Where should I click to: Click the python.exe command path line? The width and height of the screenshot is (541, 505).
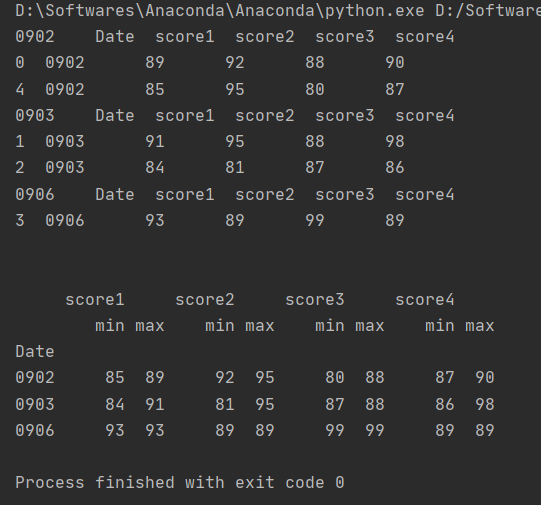pyautogui.click(x=278, y=11)
